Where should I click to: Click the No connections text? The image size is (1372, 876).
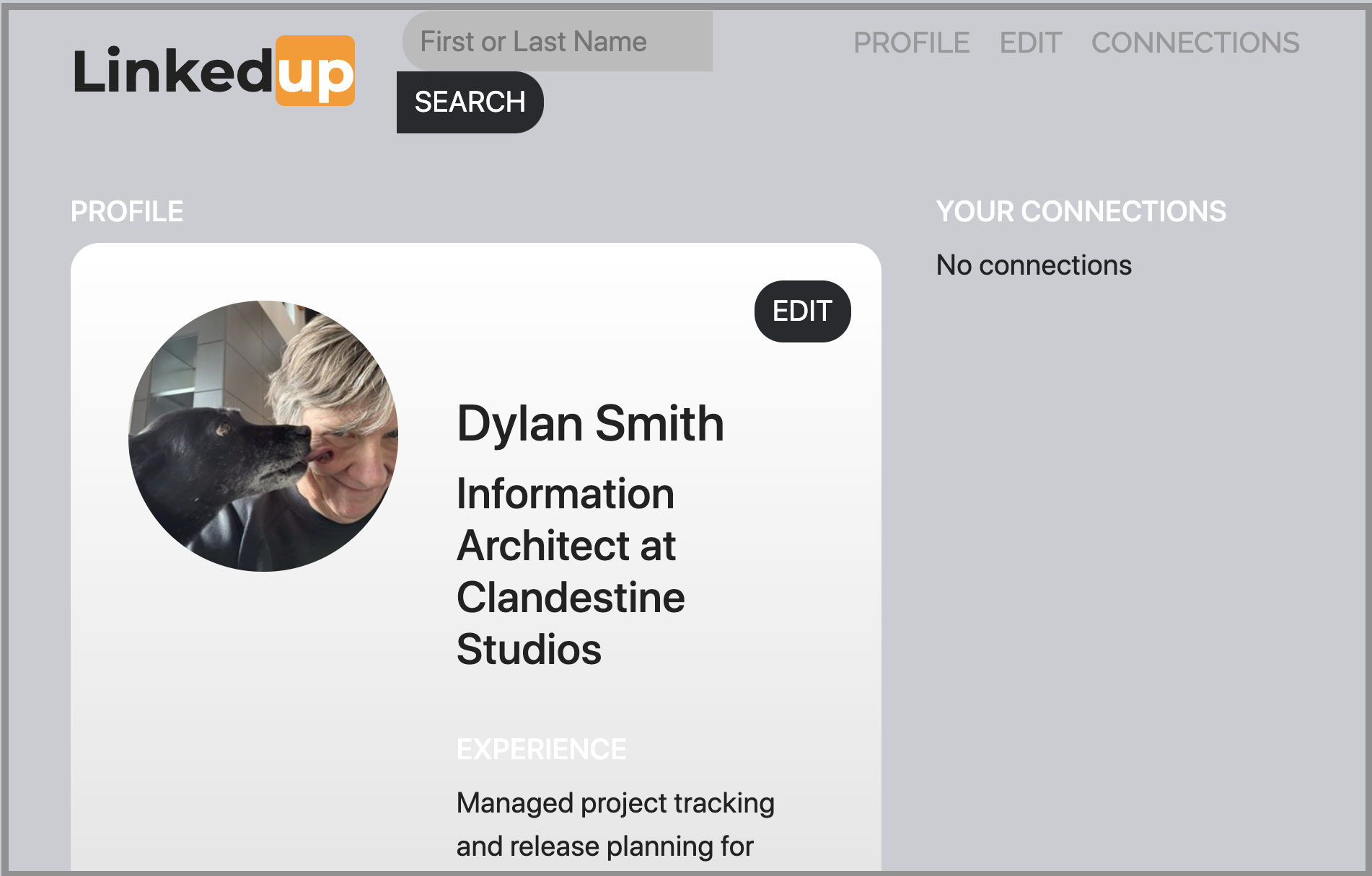coord(1033,265)
